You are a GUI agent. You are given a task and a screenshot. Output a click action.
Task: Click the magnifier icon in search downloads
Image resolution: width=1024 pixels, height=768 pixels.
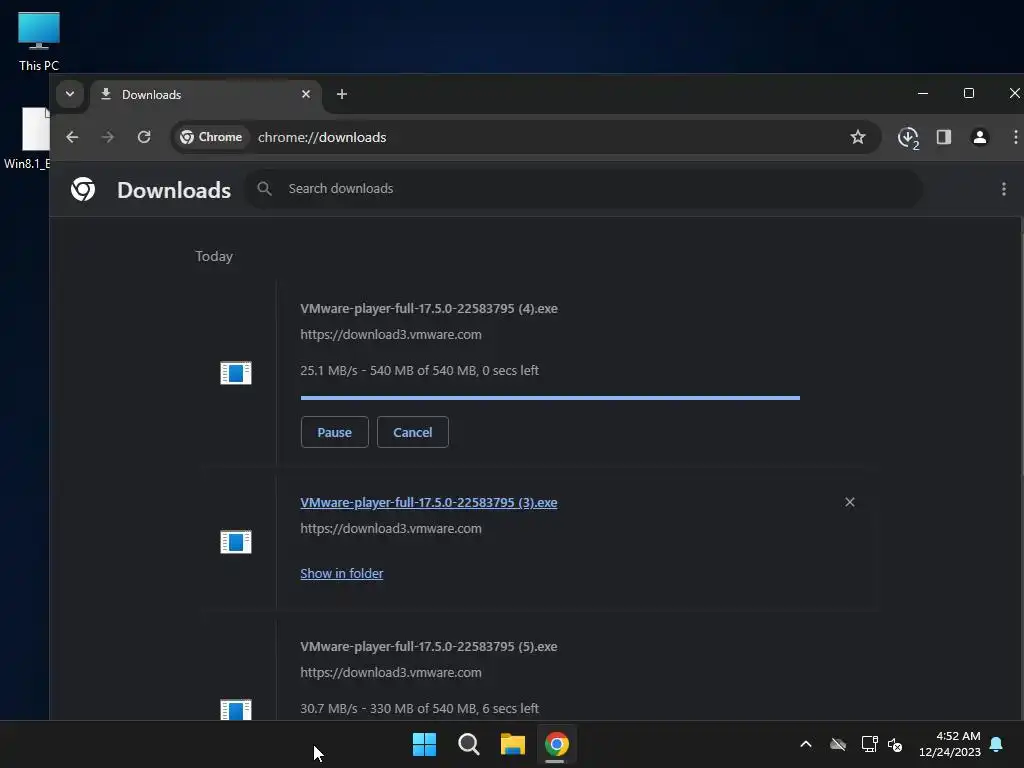(x=264, y=189)
